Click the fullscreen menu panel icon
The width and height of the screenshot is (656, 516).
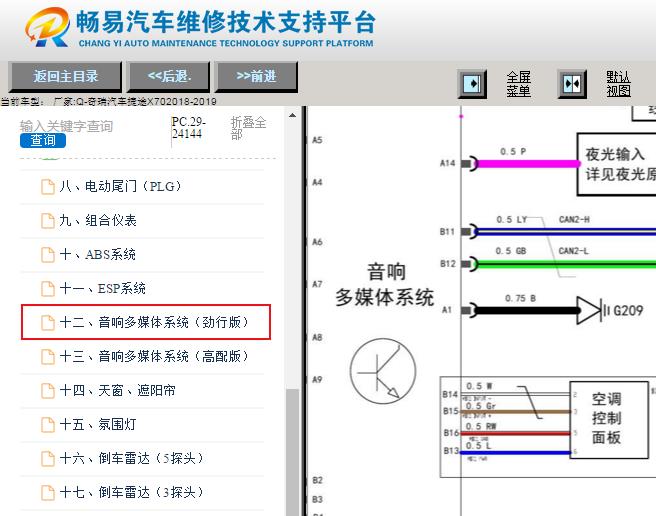pyautogui.click(x=472, y=84)
